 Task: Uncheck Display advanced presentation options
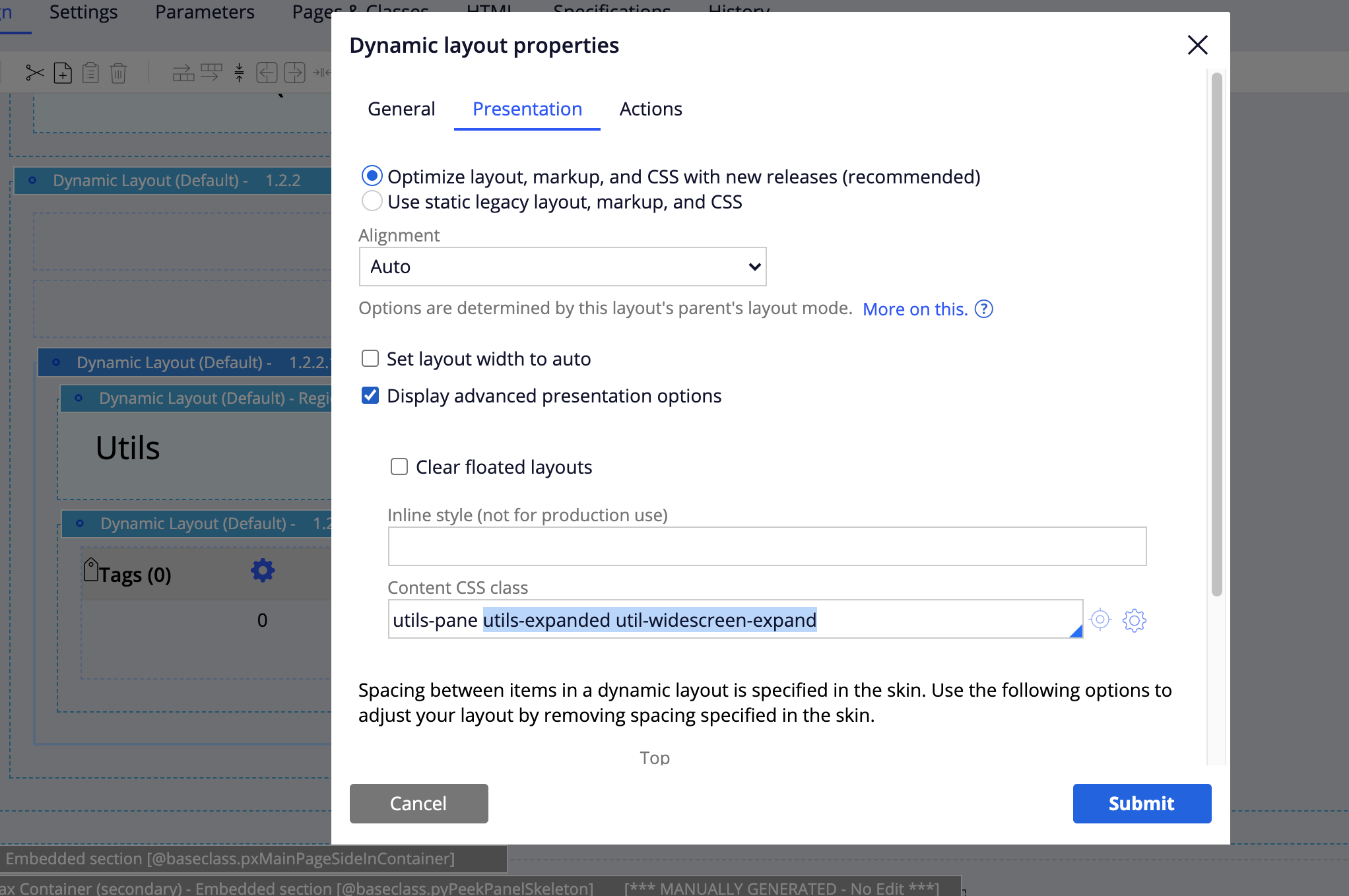370,395
